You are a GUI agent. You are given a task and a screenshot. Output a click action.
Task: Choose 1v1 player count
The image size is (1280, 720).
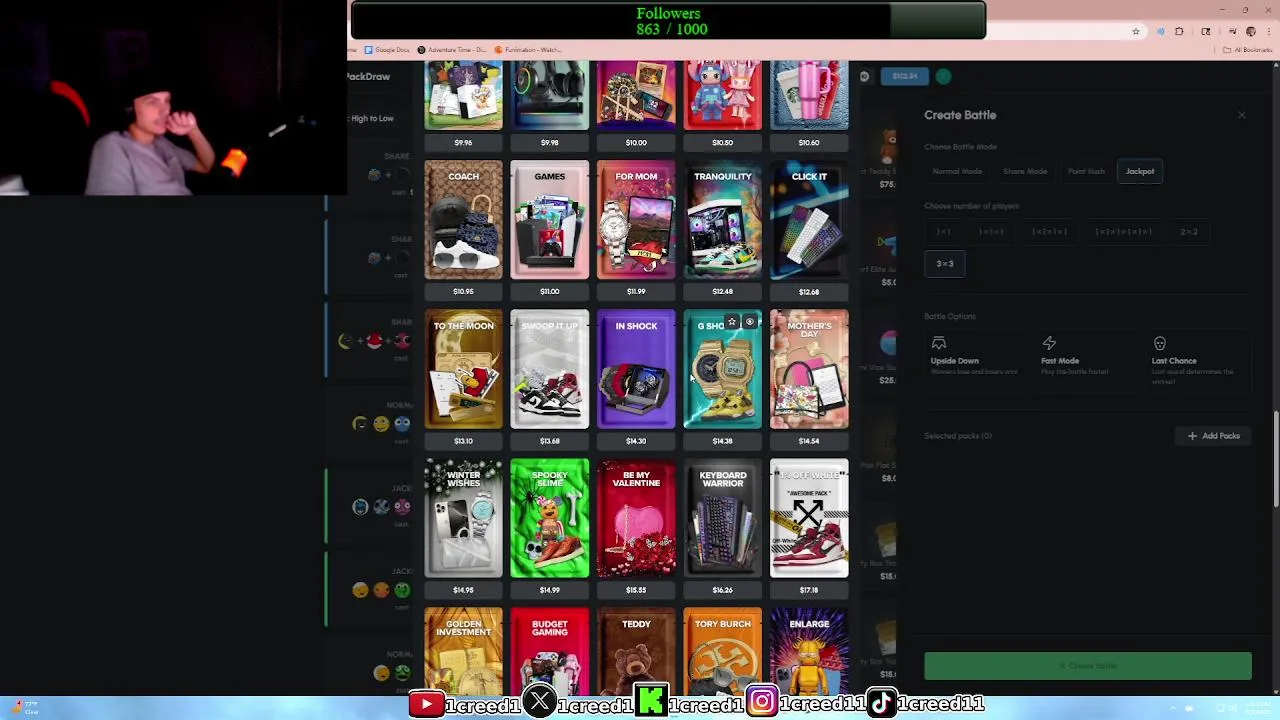(943, 232)
